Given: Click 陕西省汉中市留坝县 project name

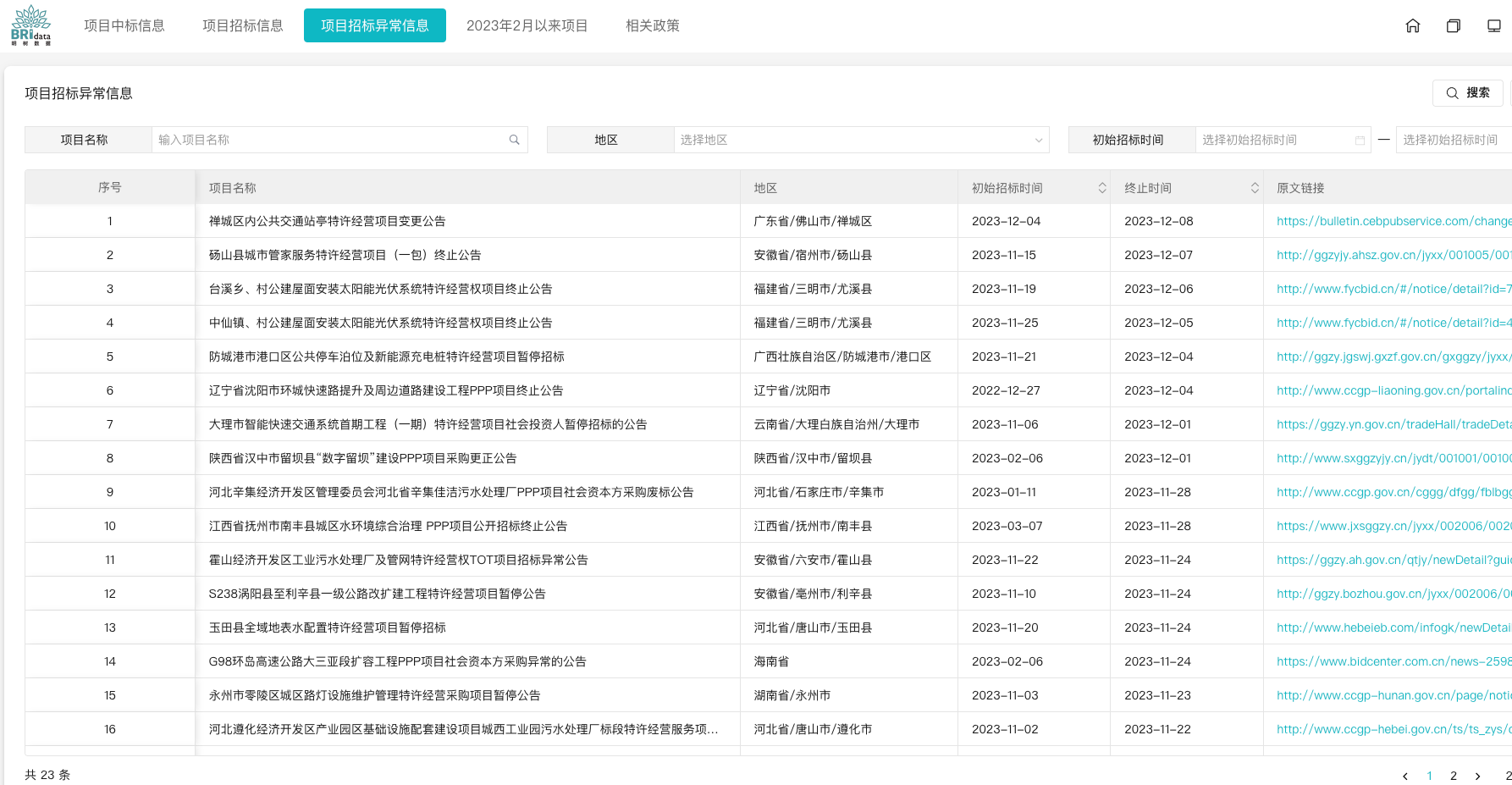Looking at the screenshot, I should pos(362,458).
